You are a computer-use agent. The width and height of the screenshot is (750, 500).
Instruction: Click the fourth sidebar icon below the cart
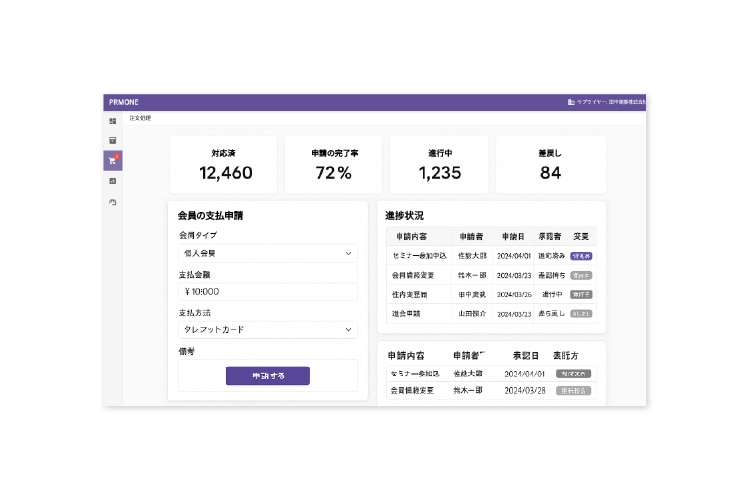(112, 181)
